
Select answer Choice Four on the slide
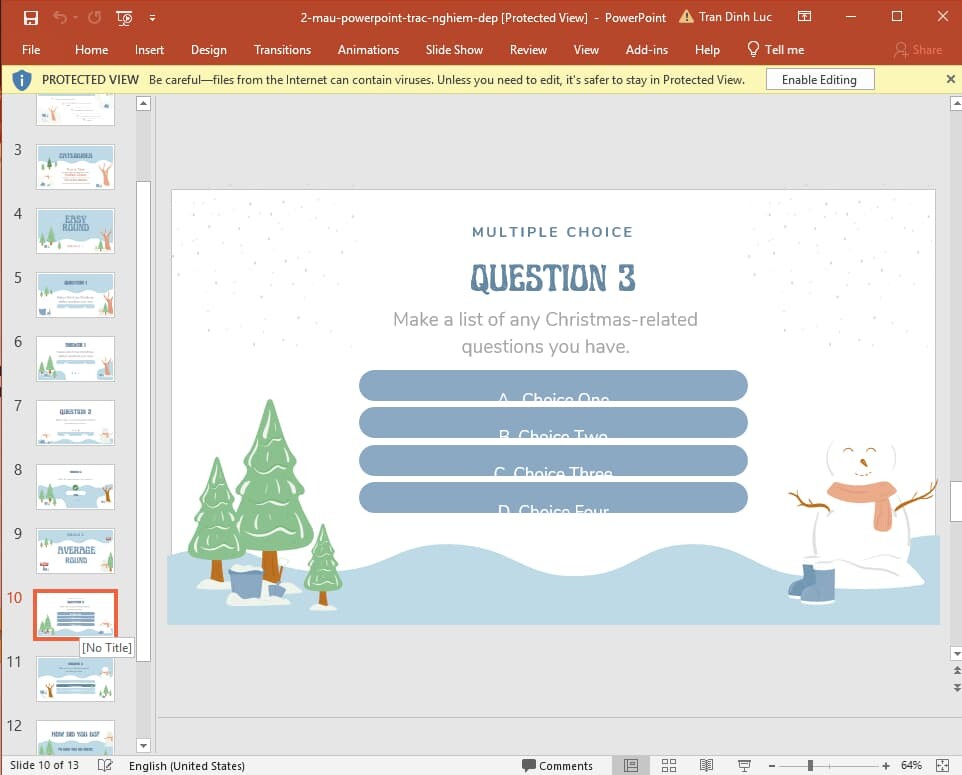click(x=553, y=497)
